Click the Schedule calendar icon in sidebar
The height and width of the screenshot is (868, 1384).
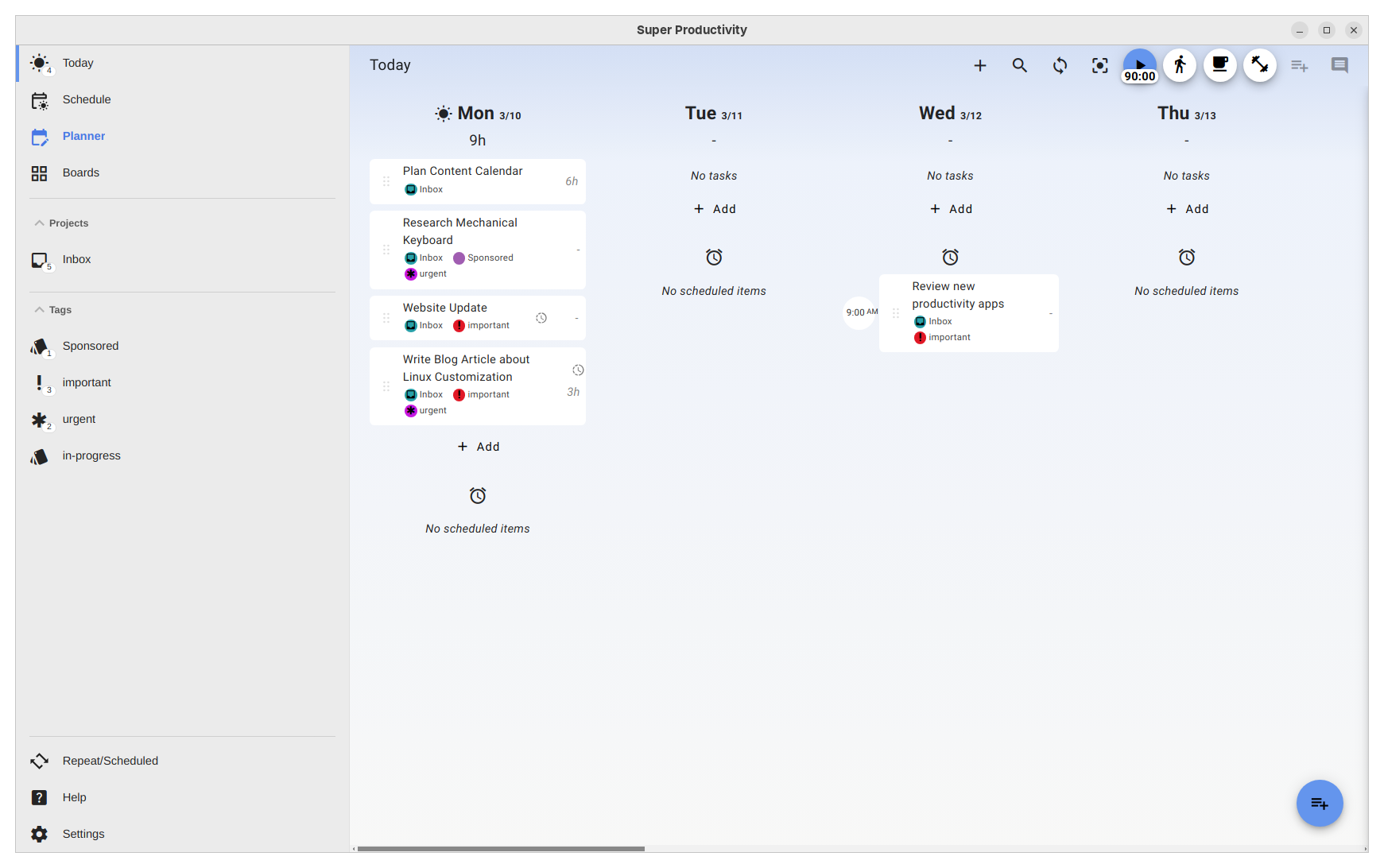pyautogui.click(x=39, y=100)
